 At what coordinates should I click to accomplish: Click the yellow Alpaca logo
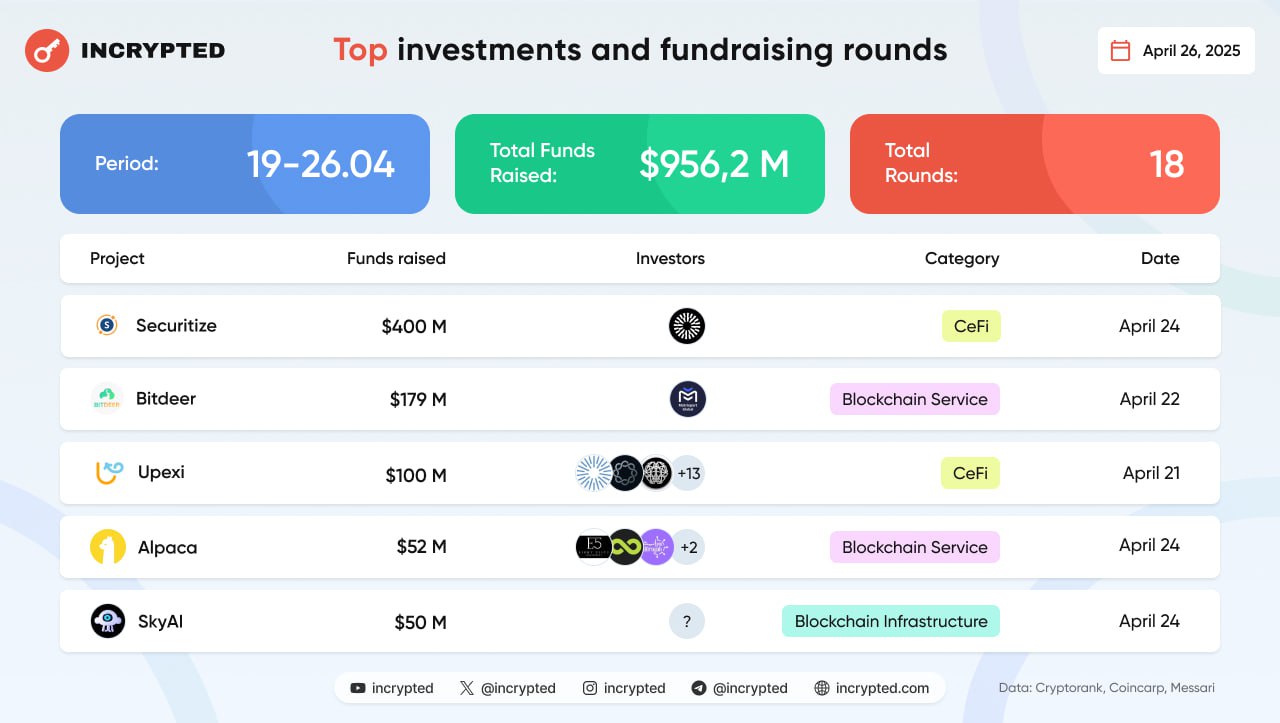pyautogui.click(x=108, y=547)
